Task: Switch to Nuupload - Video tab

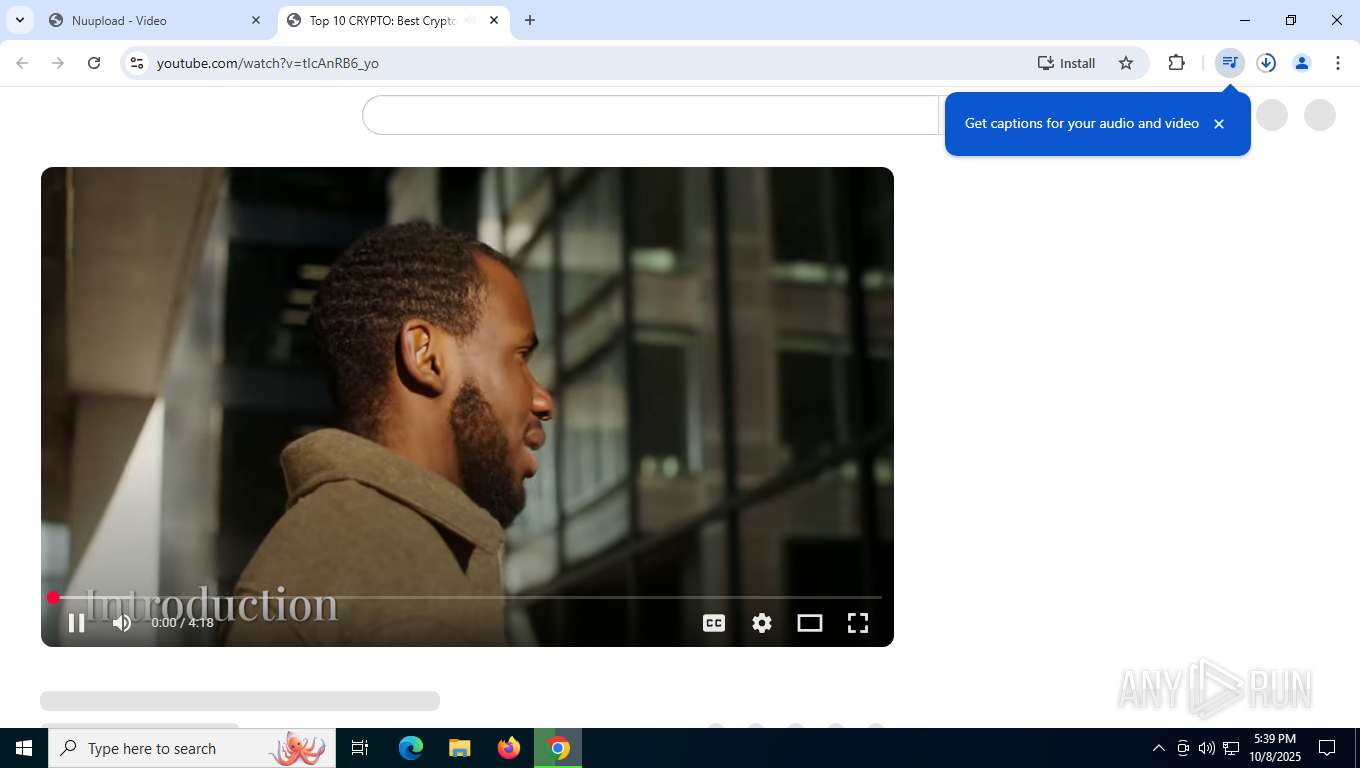Action: tap(155, 20)
